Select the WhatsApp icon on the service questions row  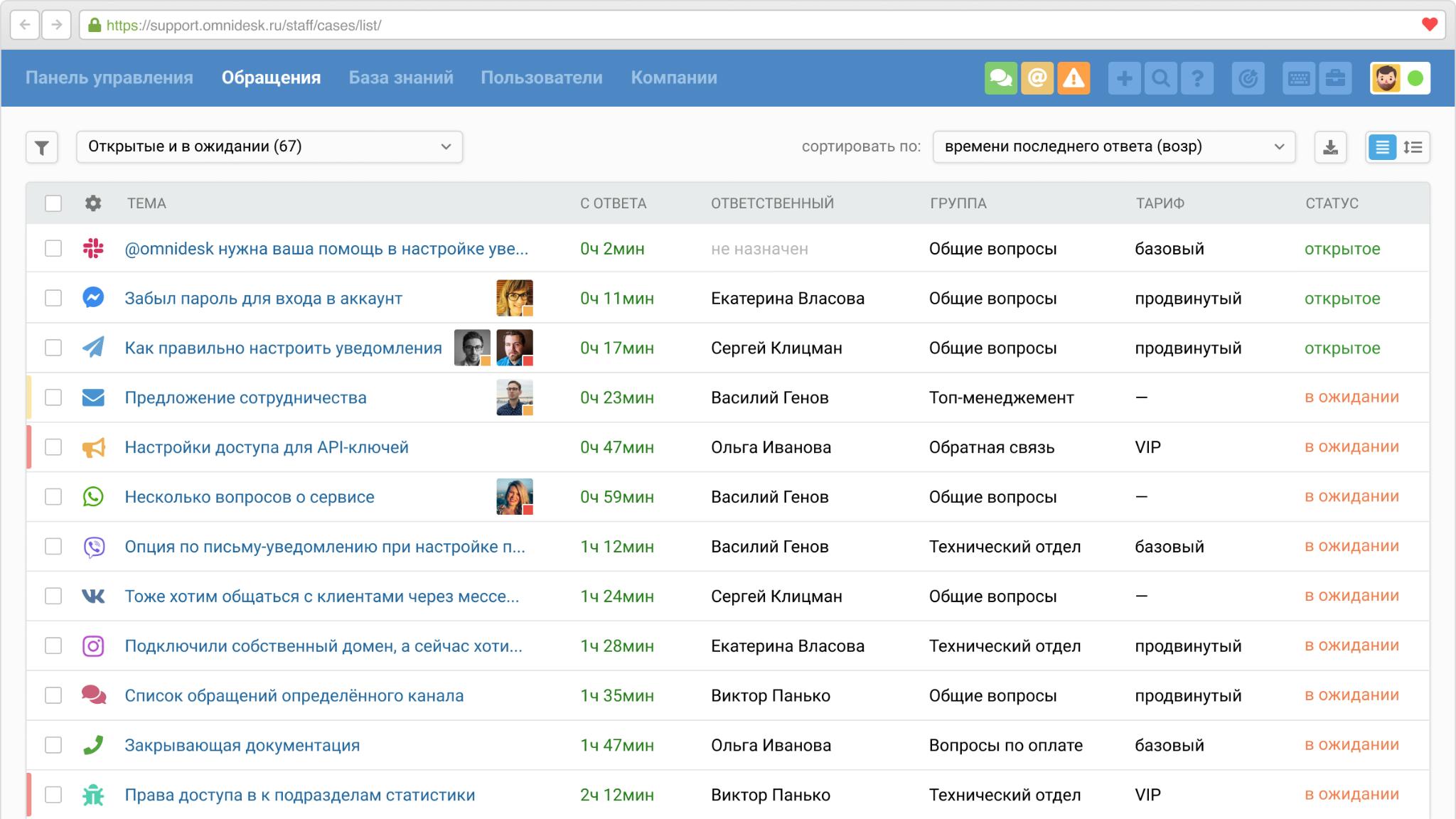(93, 497)
